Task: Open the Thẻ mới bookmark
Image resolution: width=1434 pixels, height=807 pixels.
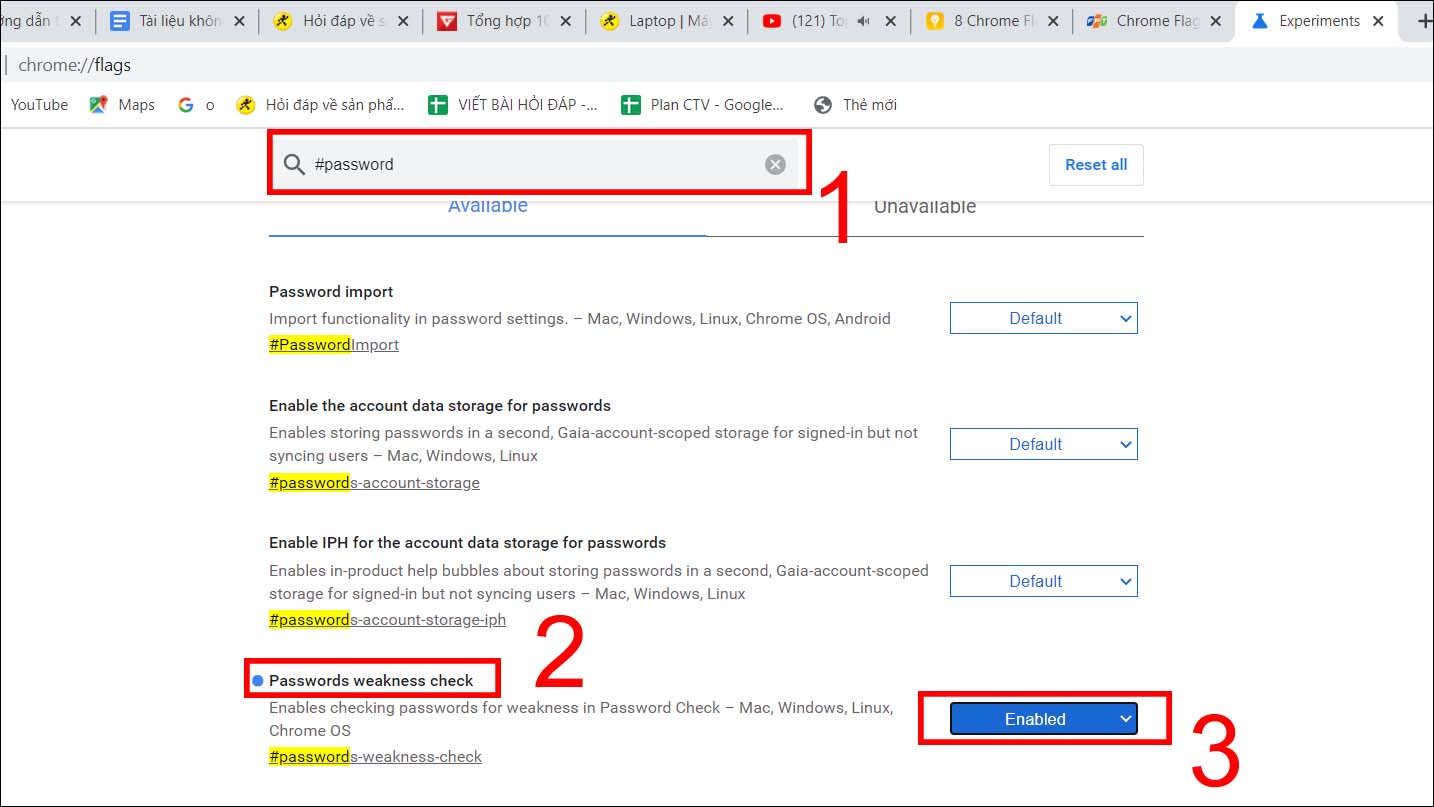Action: point(855,104)
